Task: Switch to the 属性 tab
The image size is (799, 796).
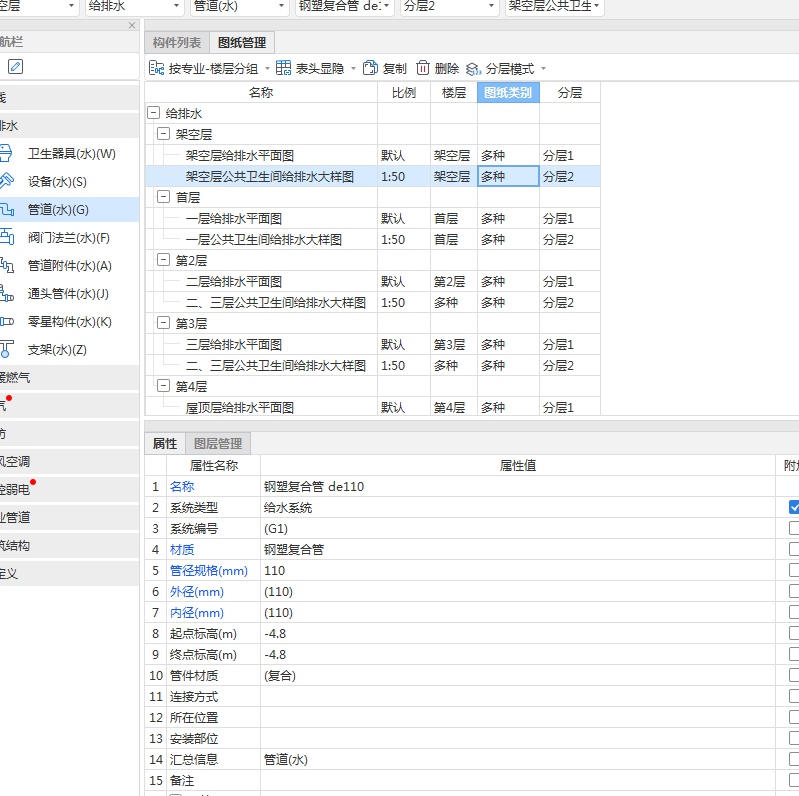Action: pos(165,443)
